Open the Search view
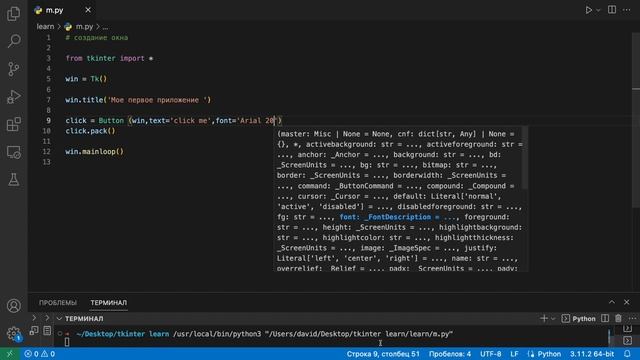This screenshot has width=640, height=360. pyautogui.click(x=13, y=41)
